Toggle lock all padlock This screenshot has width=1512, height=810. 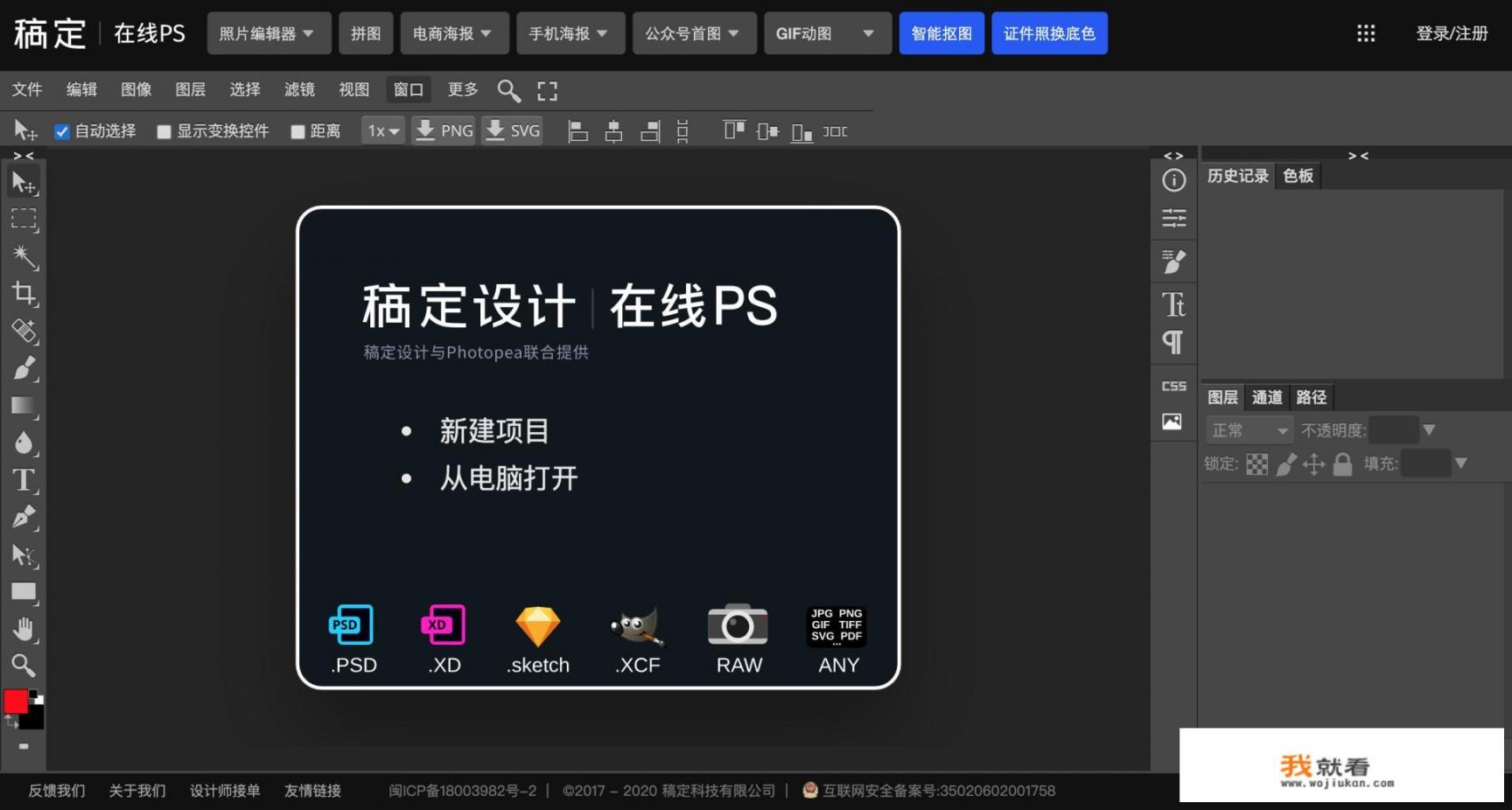(1342, 464)
